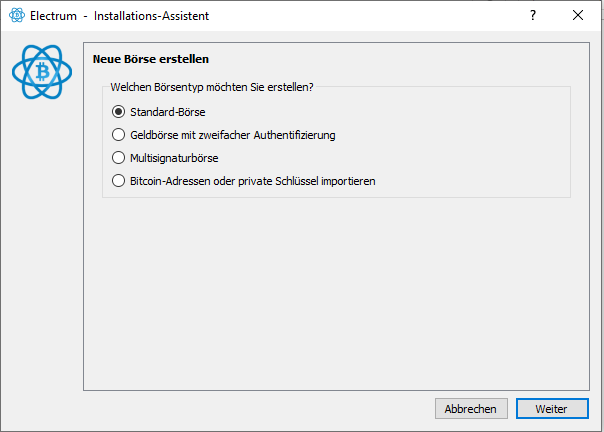Click the 'Installations-Assistent' title text
This screenshot has height=432, width=604.
coord(151,16)
